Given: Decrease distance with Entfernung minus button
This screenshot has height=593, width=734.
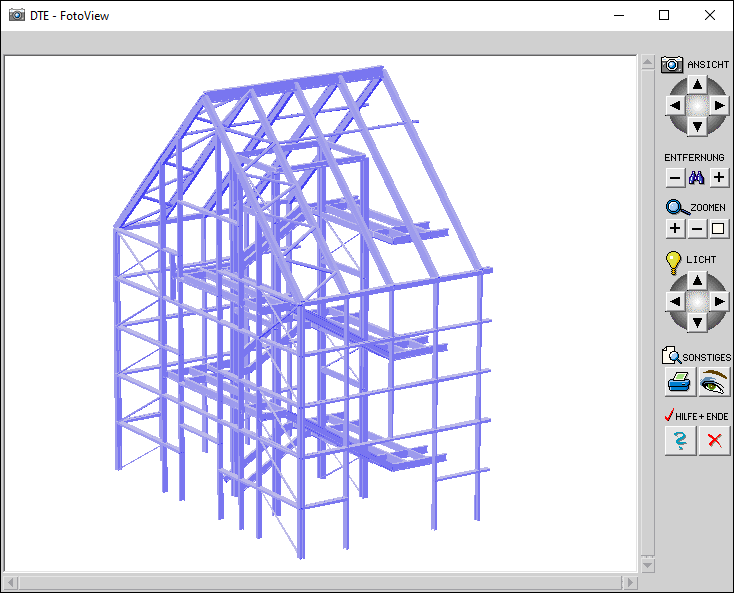Looking at the screenshot, I should tap(675, 178).
